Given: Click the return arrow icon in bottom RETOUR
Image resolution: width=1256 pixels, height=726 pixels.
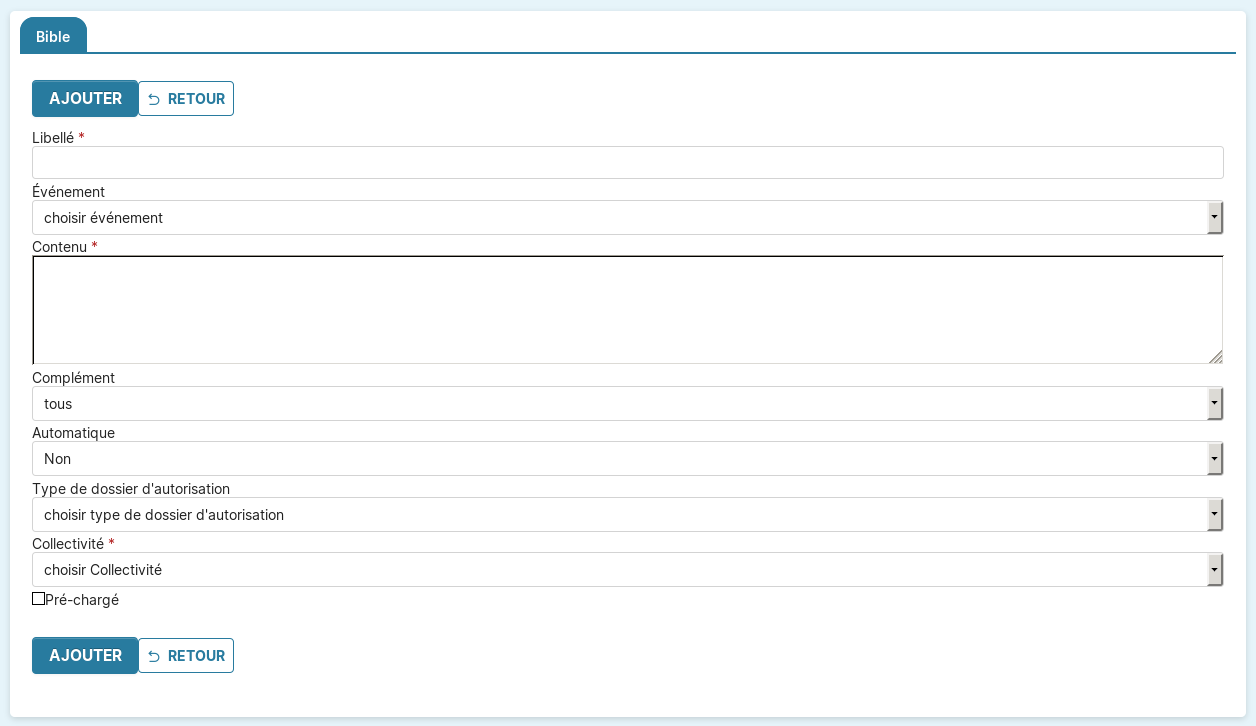Looking at the screenshot, I should [x=154, y=656].
